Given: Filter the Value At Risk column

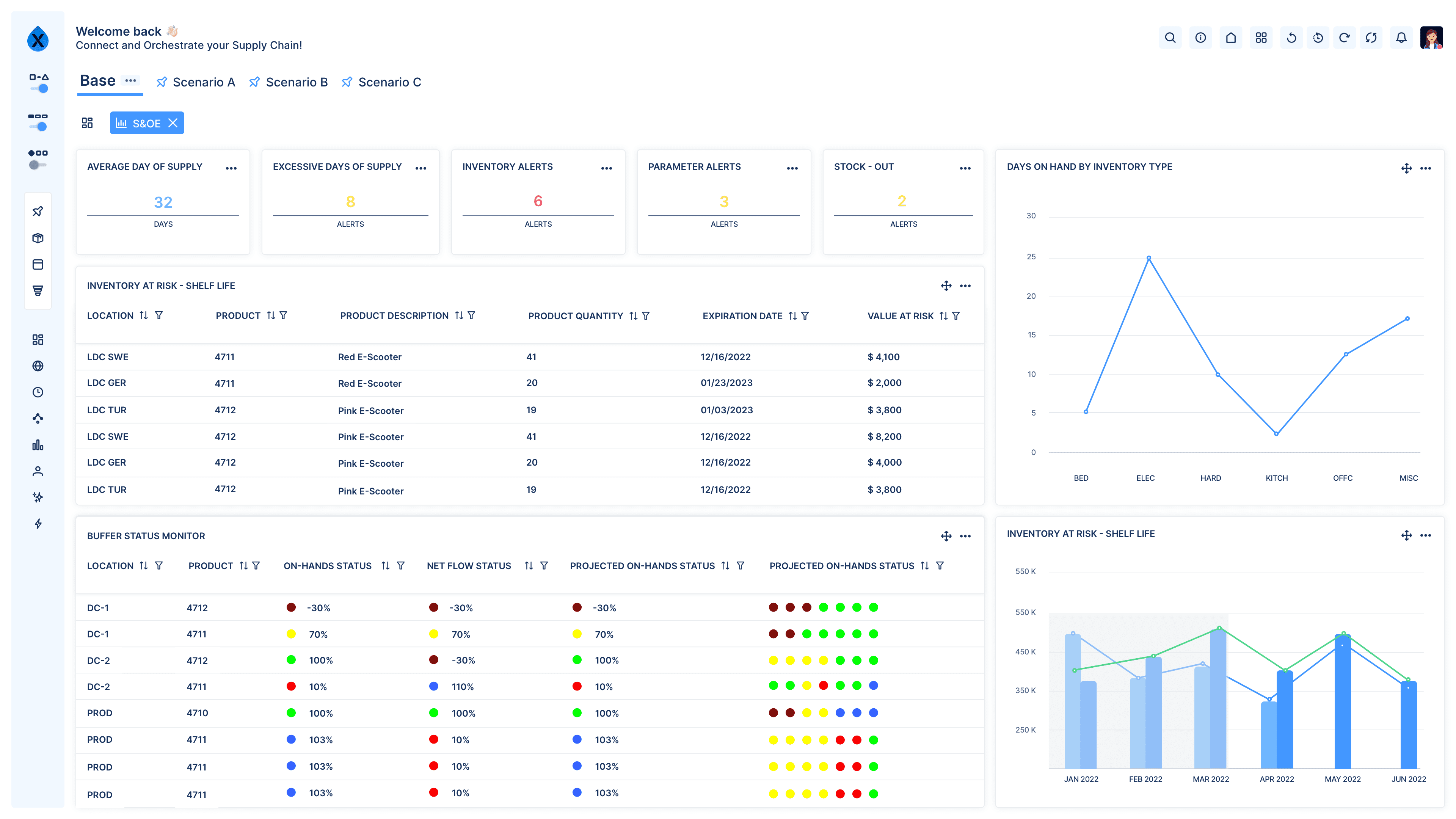Looking at the screenshot, I should 955,316.
